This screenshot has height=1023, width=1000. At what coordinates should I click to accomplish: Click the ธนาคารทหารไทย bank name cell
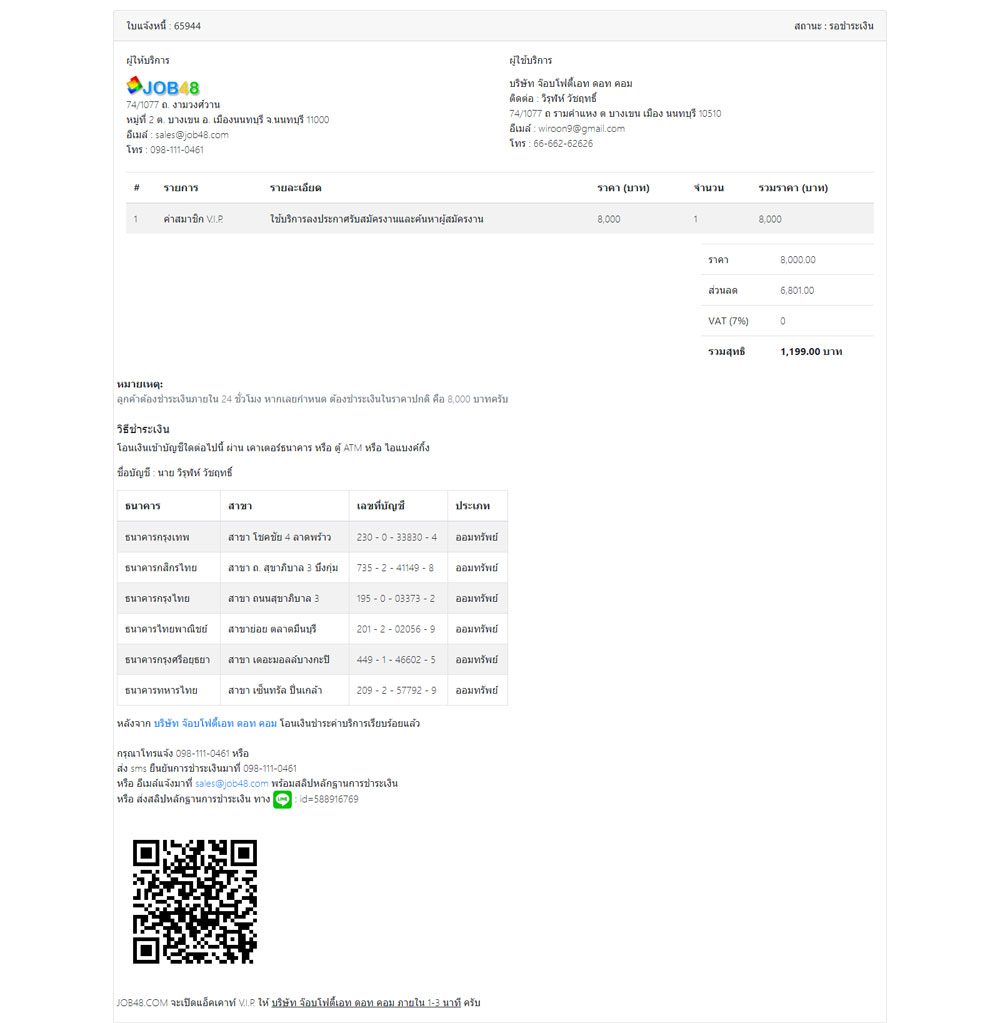pos(161,690)
